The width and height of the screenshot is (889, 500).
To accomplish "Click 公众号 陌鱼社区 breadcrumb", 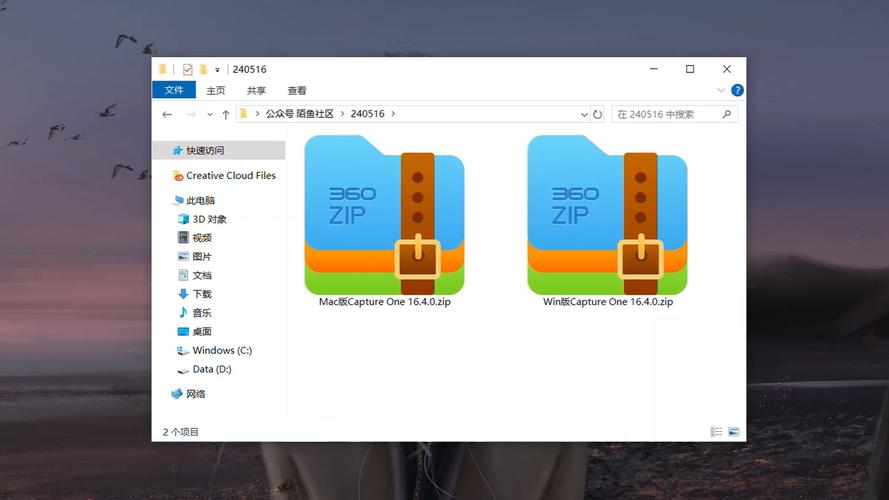I will pyautogui.click(x=299, y=114).
